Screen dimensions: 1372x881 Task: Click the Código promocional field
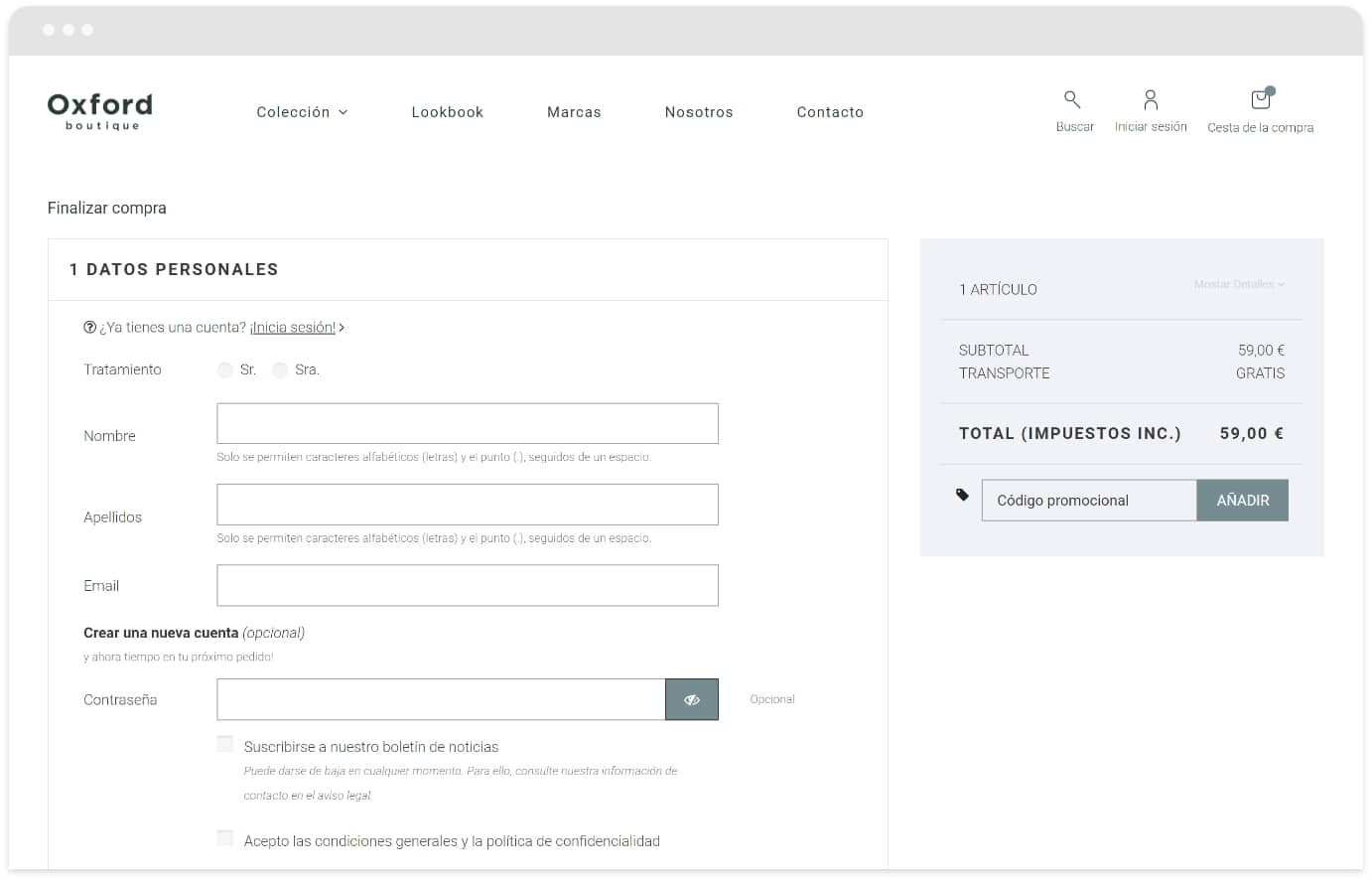coord(1089,501)
